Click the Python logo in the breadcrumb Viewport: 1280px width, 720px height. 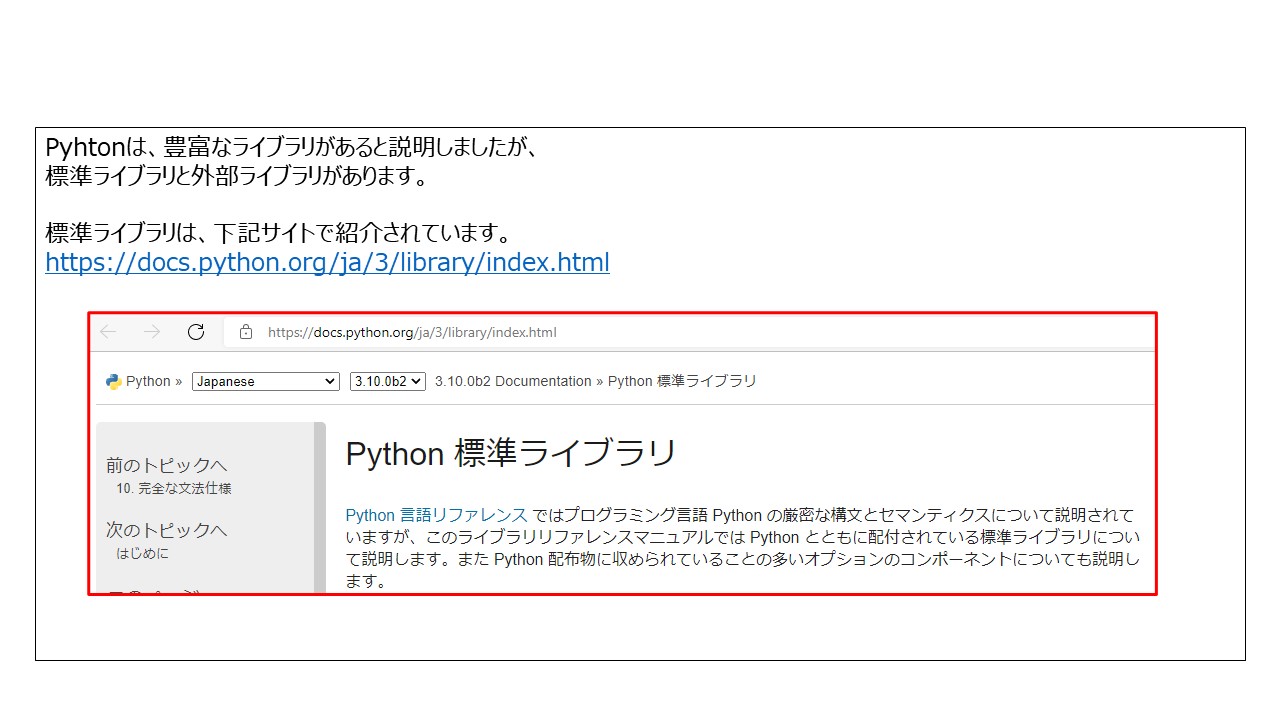(x=114, y=381)
